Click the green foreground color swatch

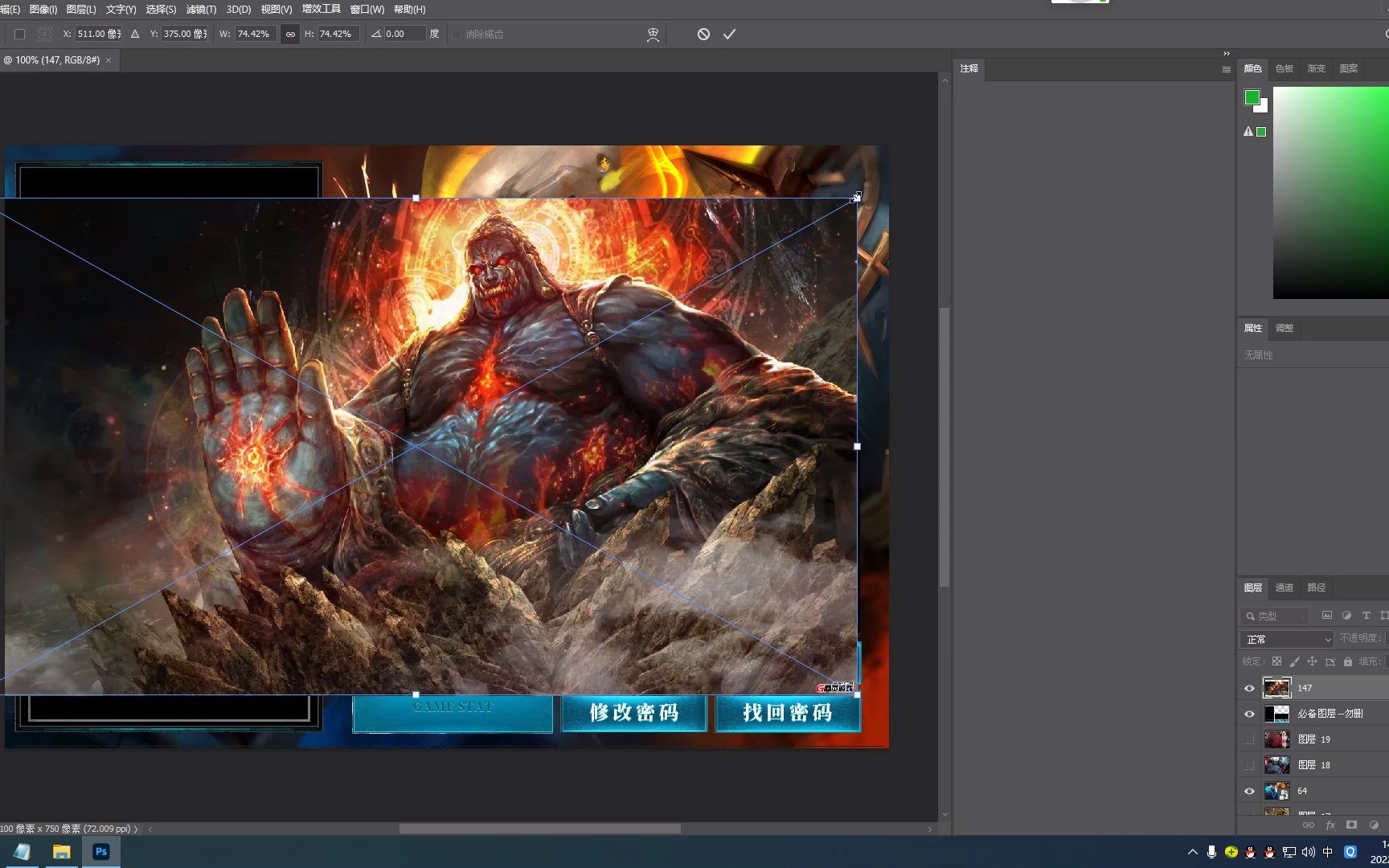1252,97
